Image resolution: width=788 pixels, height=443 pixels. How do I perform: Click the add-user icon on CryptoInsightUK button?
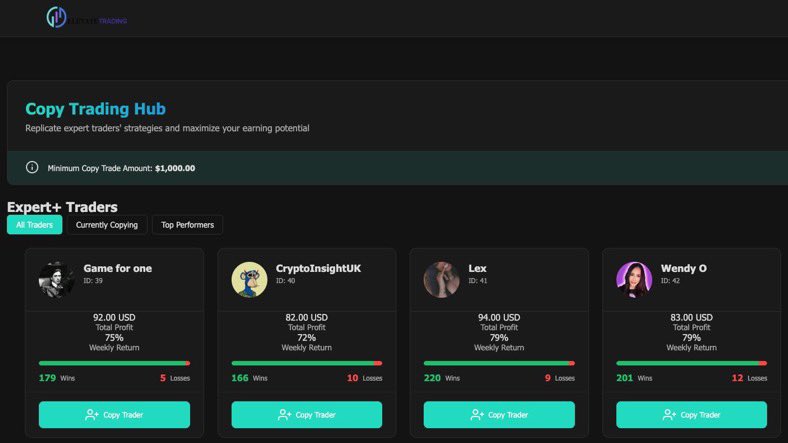(x=284, y=414)
